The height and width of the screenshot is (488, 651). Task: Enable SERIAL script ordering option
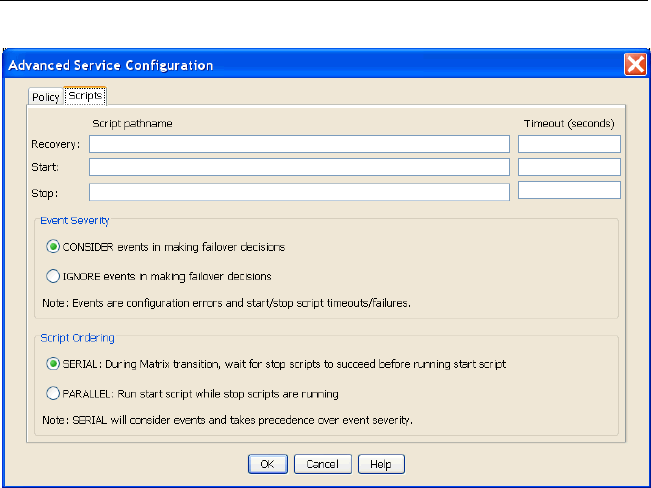tap(54, 365)
